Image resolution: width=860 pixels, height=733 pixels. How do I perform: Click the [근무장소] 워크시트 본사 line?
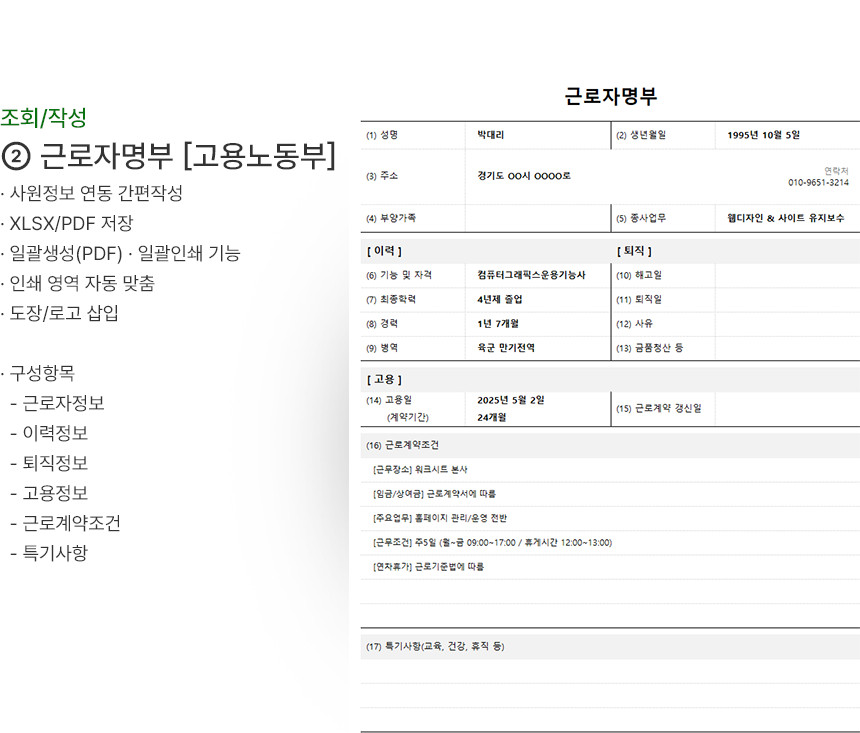pos(420,469)
